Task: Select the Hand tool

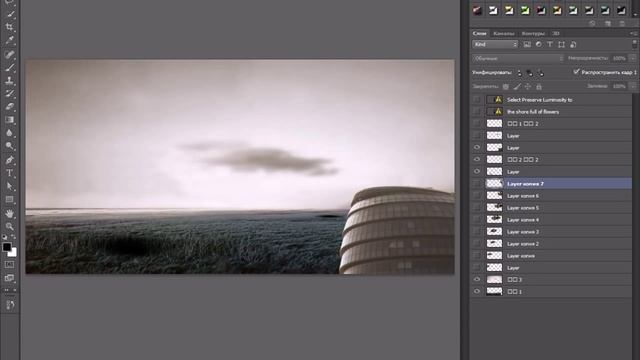Action: point(10,213)
